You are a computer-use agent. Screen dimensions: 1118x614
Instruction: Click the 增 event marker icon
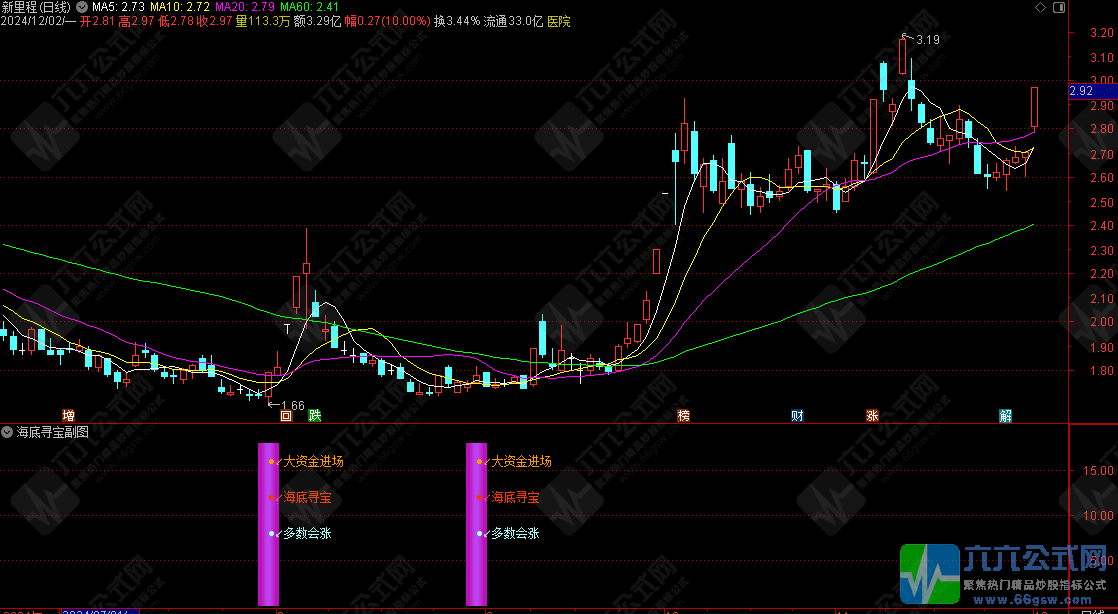(68, 415)
